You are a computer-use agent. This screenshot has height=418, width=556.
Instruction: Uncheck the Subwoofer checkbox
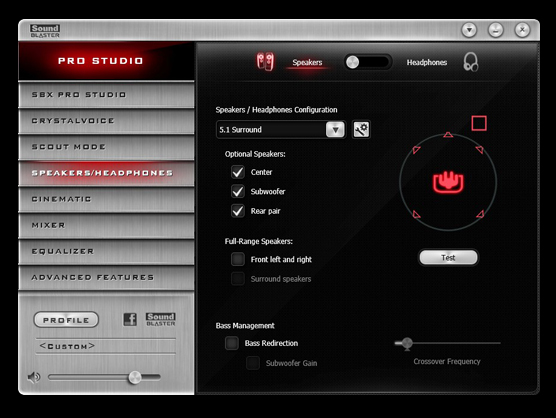click(x=238, y=191)
